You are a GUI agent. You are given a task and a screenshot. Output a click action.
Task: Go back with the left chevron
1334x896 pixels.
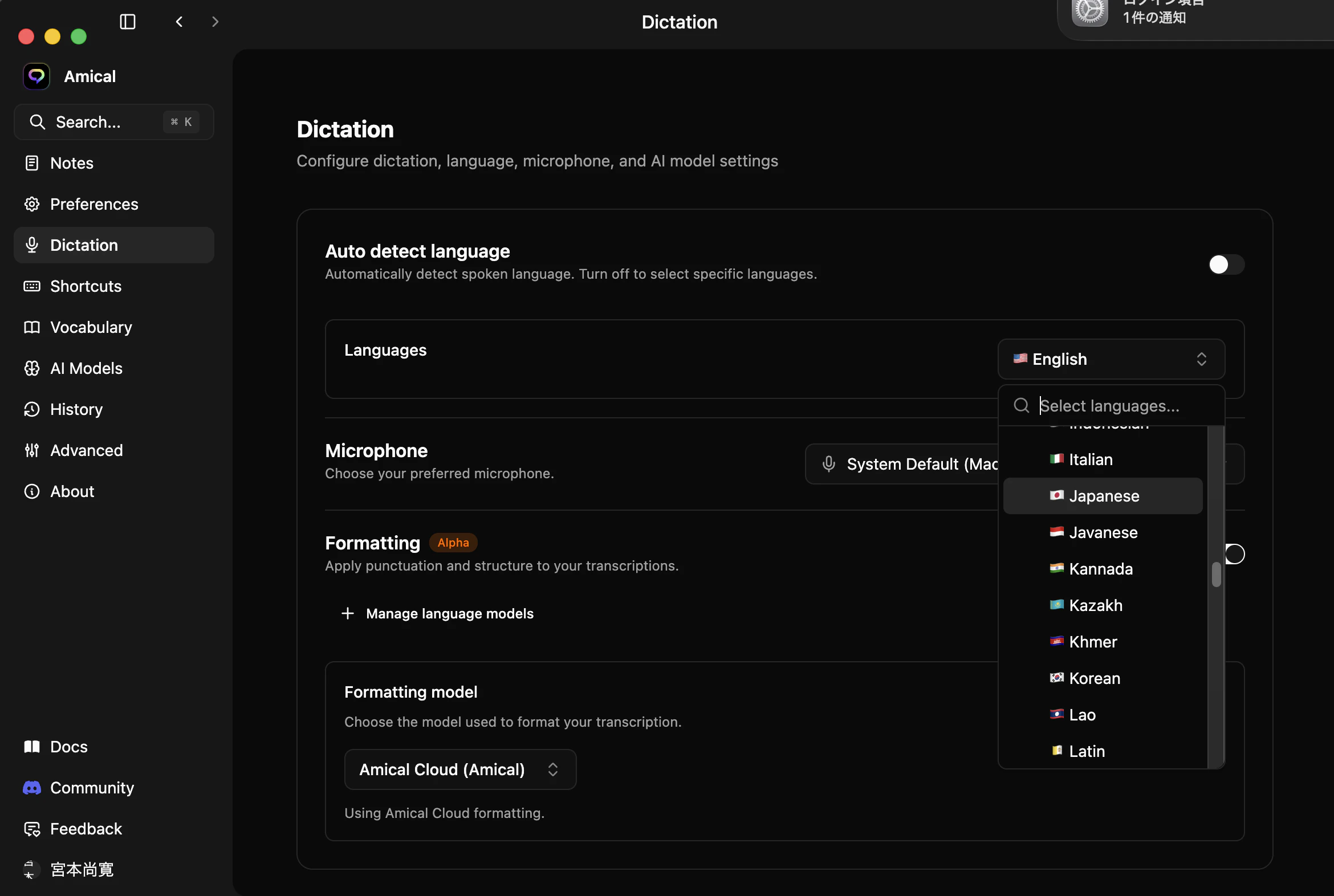180,22
